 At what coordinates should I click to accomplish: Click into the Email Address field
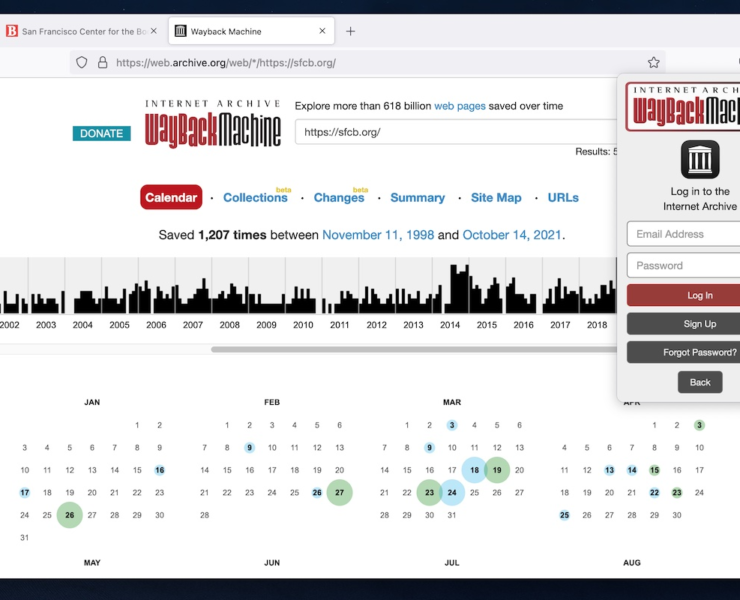[685, 234]
